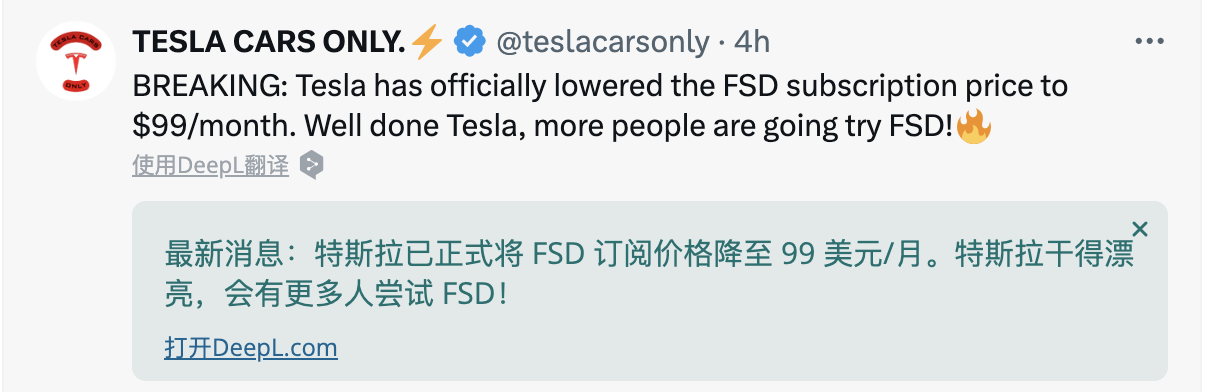Click the red Tesla logo inside the avatar
1222x392 pixels.
coord(77,64)
